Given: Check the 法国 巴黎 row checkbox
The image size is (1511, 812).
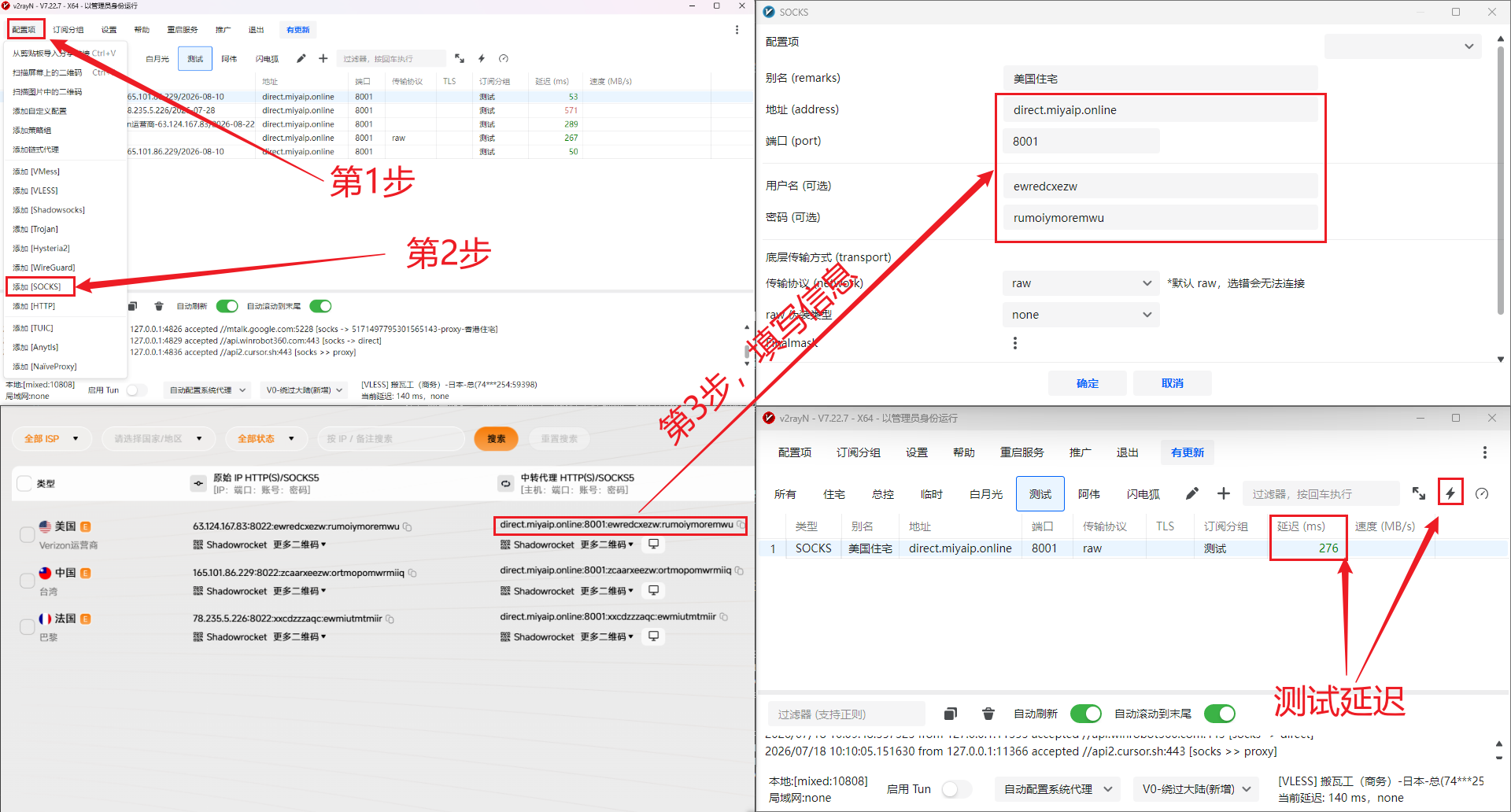Looking at the screenshot, I should pyautogui.click(x=27, y=627).
